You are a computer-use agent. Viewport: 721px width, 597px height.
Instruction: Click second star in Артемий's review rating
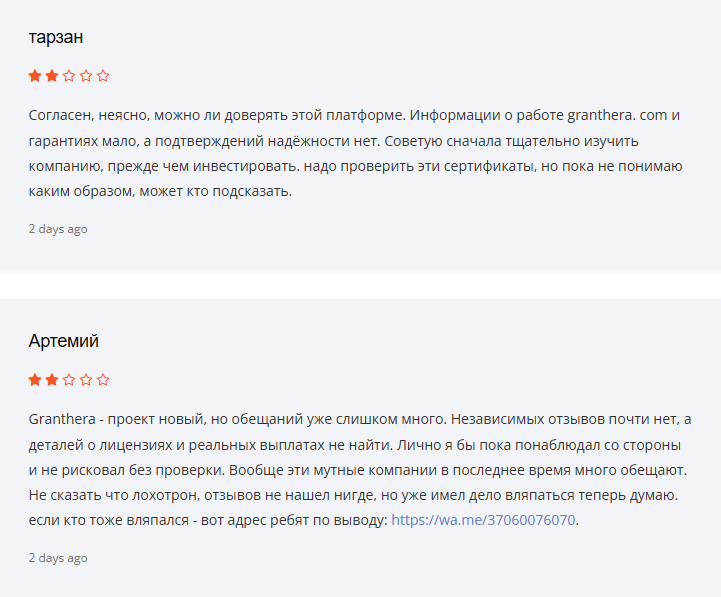(52, 380)
